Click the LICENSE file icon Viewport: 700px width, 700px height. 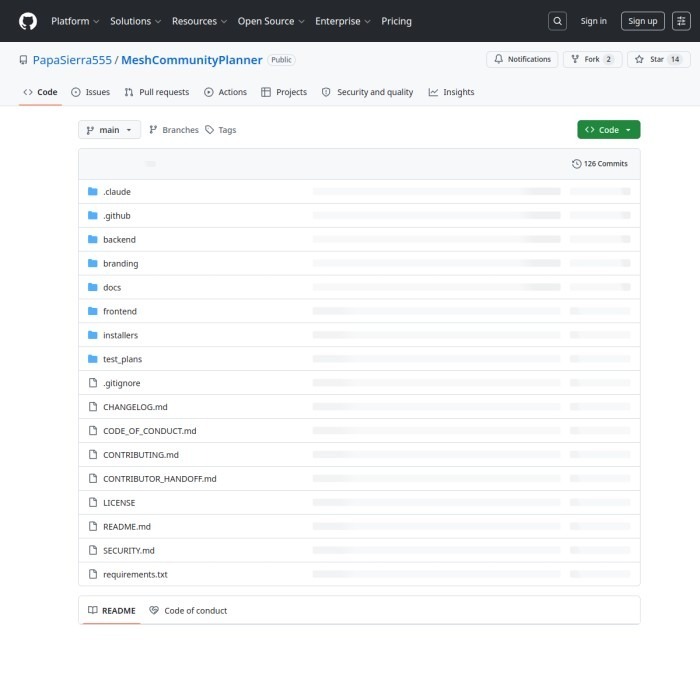tap(93, 502)
